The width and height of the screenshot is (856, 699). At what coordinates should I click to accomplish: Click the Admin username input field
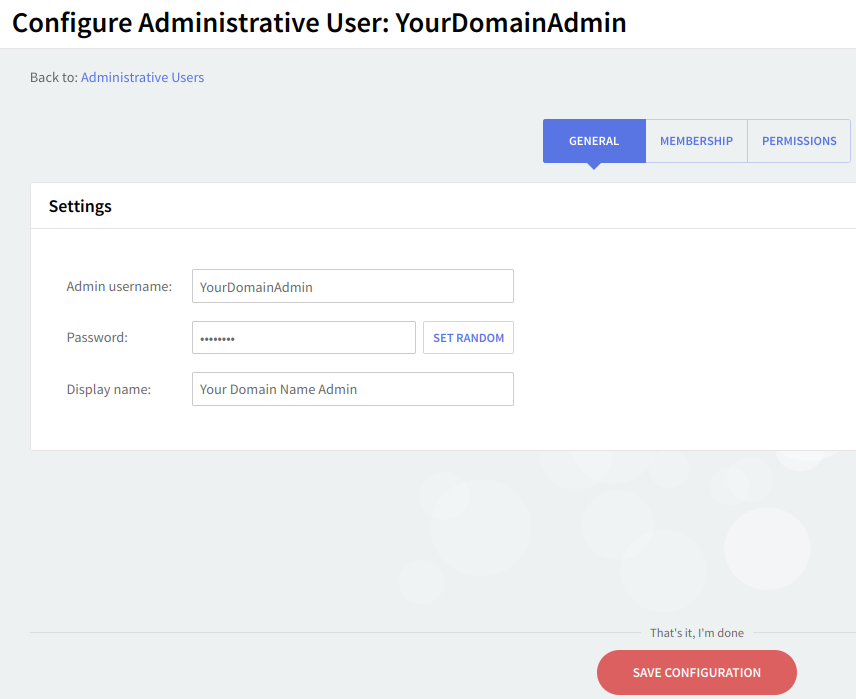coord(352,286)
